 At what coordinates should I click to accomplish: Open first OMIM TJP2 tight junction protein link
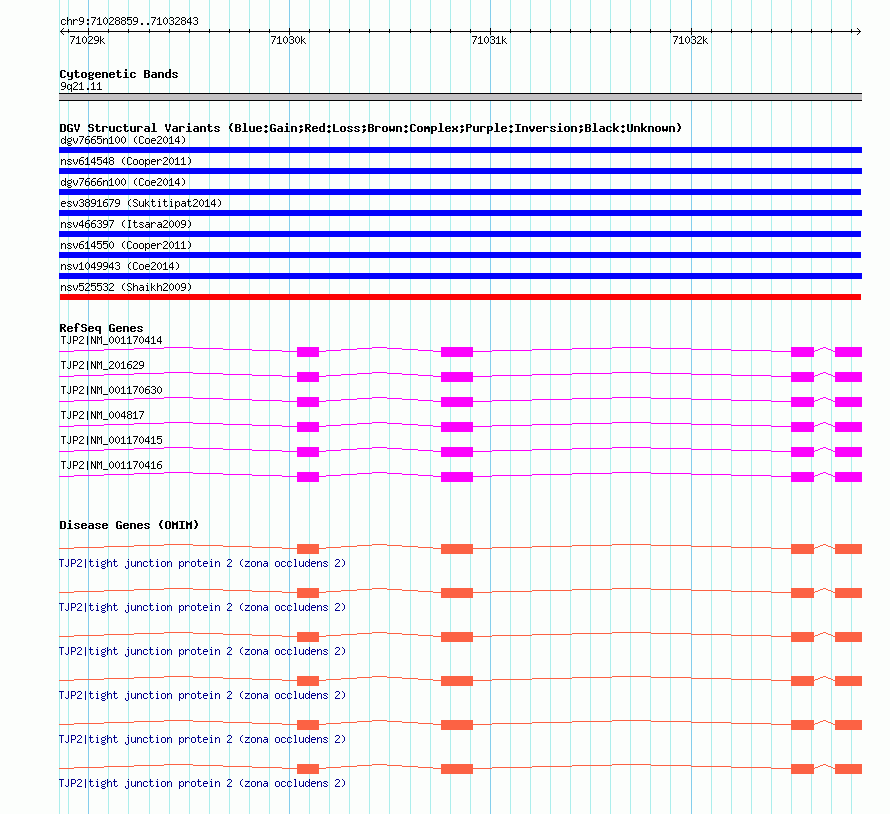[x=203, y=564]
